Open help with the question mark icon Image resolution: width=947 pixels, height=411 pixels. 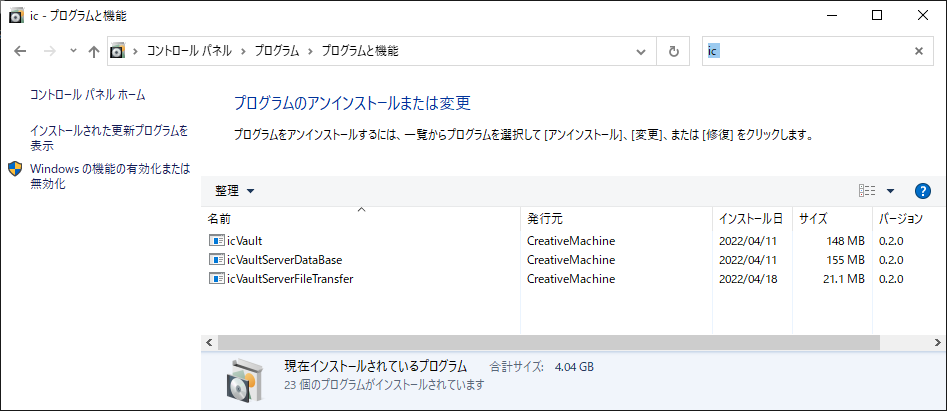pyautogui.click(x=922, y=191)
